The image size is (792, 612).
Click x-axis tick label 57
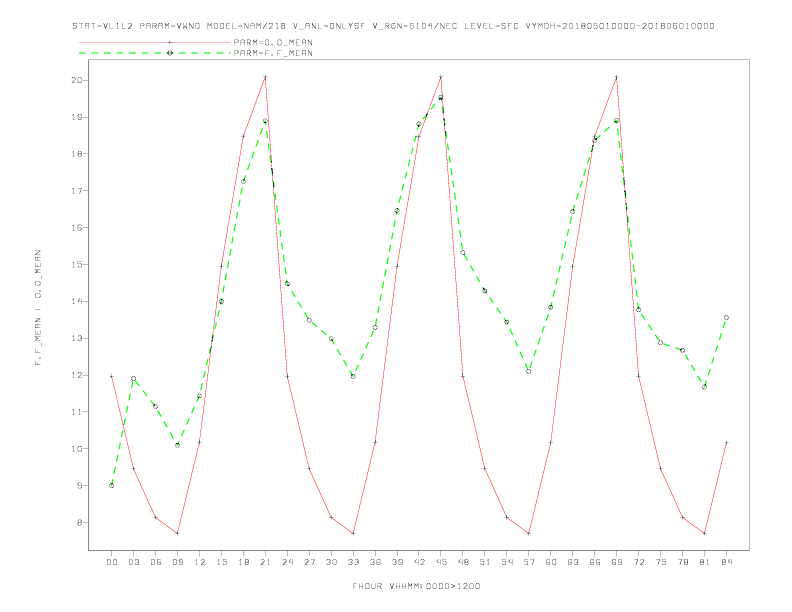tap(529, 562)
